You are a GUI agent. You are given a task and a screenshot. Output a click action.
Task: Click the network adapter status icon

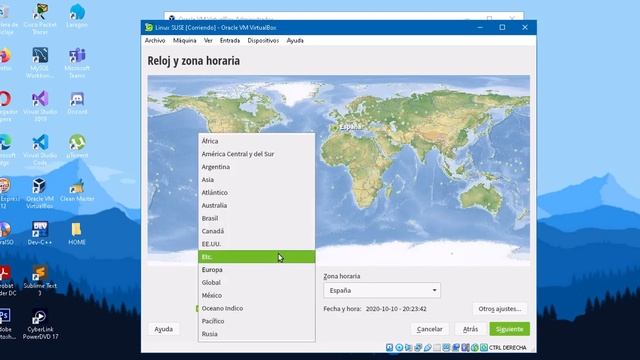tap(418, 347)
